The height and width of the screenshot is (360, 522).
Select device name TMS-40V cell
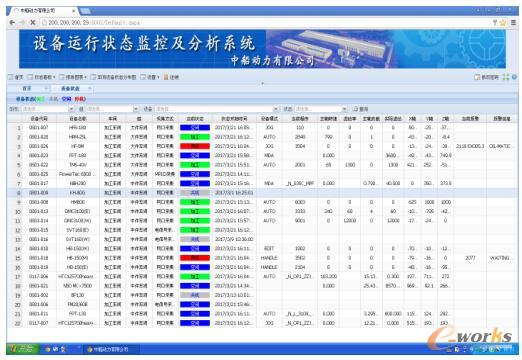pos(78,165)
